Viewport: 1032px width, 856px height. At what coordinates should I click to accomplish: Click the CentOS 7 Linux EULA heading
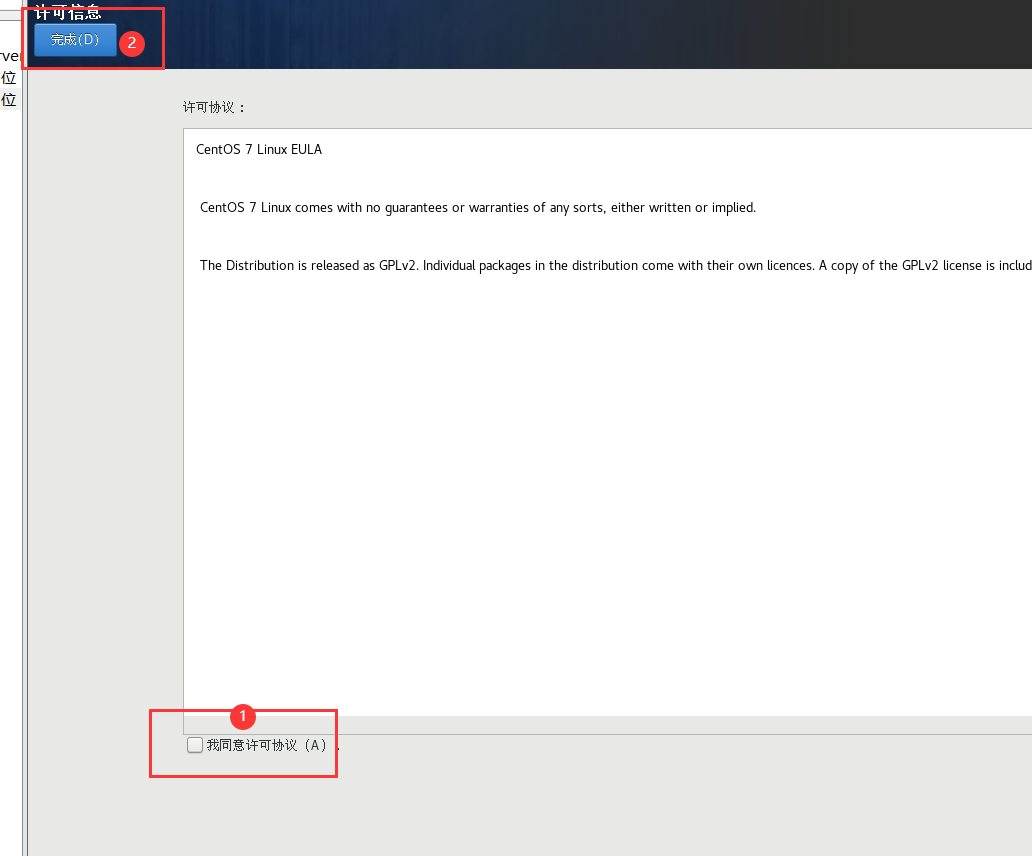pyautogui.click(x=259, y=149)
